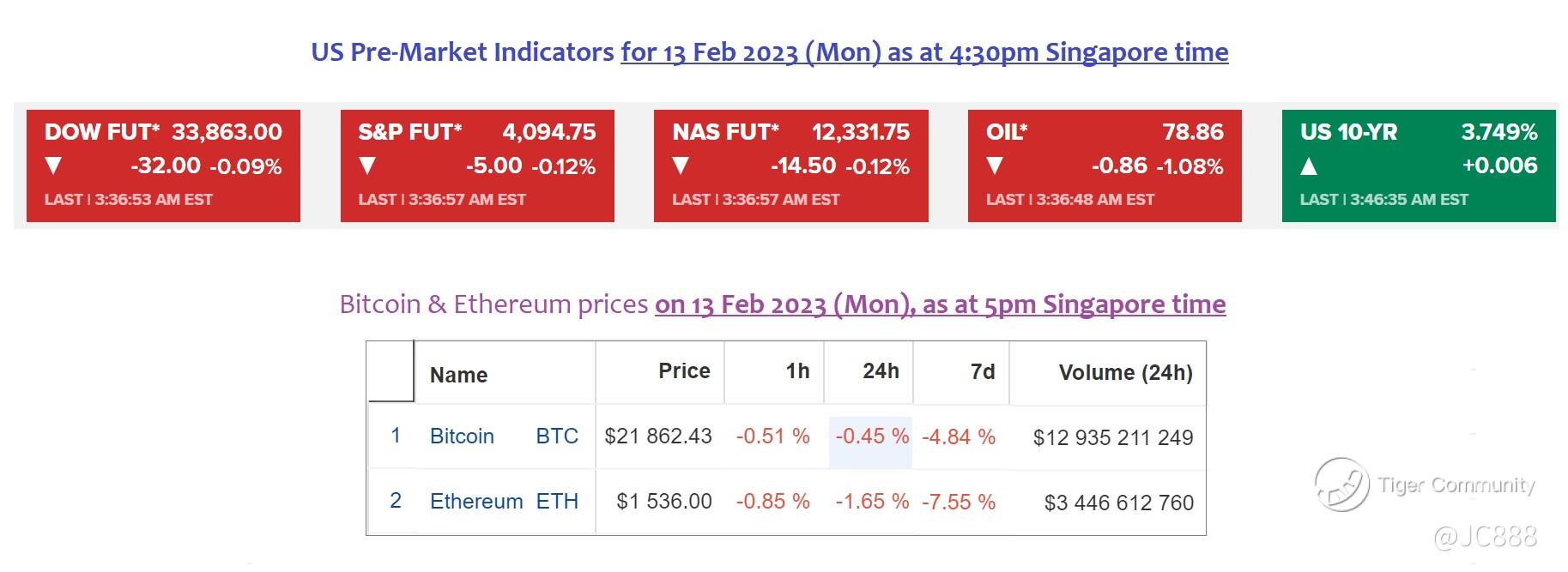Click the highlighted Bitcoin 24h -0.45 % cell
The image size is (1568, 572).
871,437
